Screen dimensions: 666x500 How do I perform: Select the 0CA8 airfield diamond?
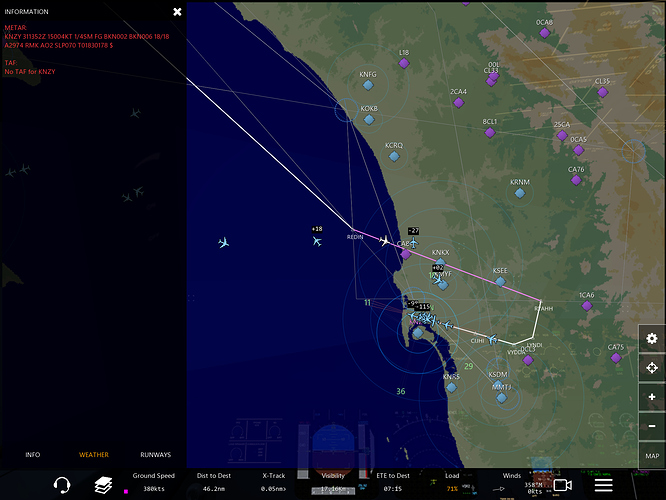click(x=545, y=33)
